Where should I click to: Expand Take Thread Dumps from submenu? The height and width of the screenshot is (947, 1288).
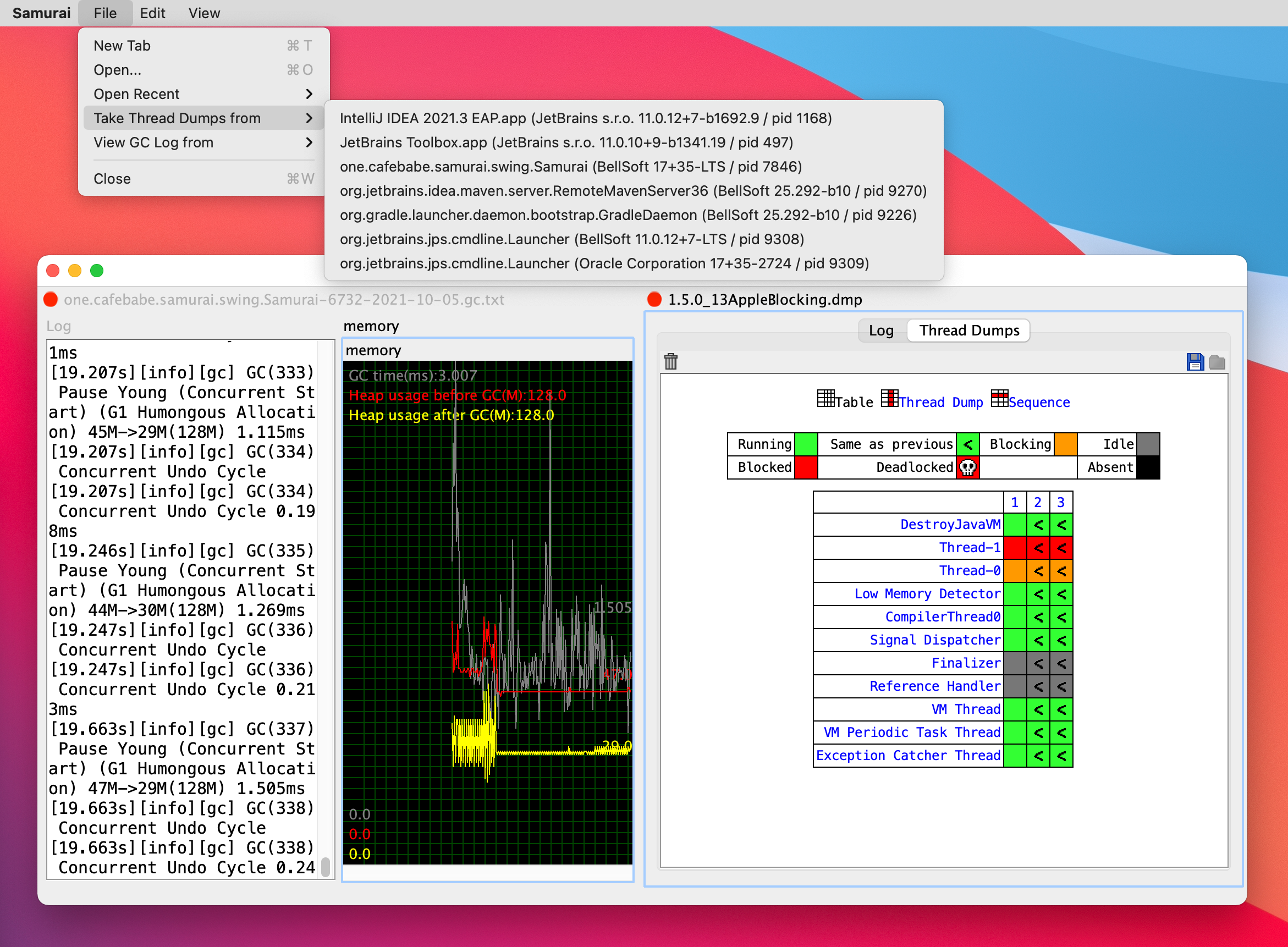click(x=203, y=118)
